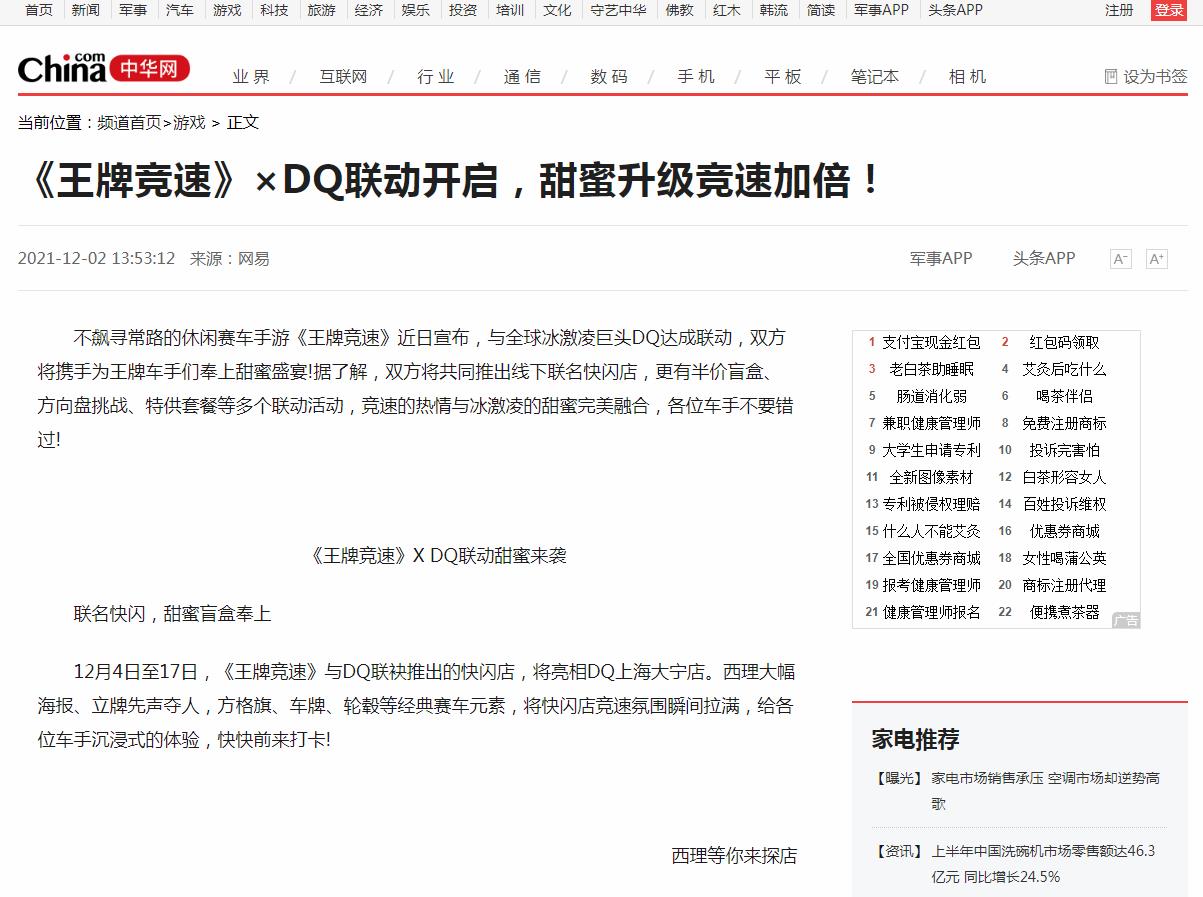Screen dimensions: 1203x897
Task: Open 上半年中国洗碗机市场 news article
Action: pos(1043,864)
